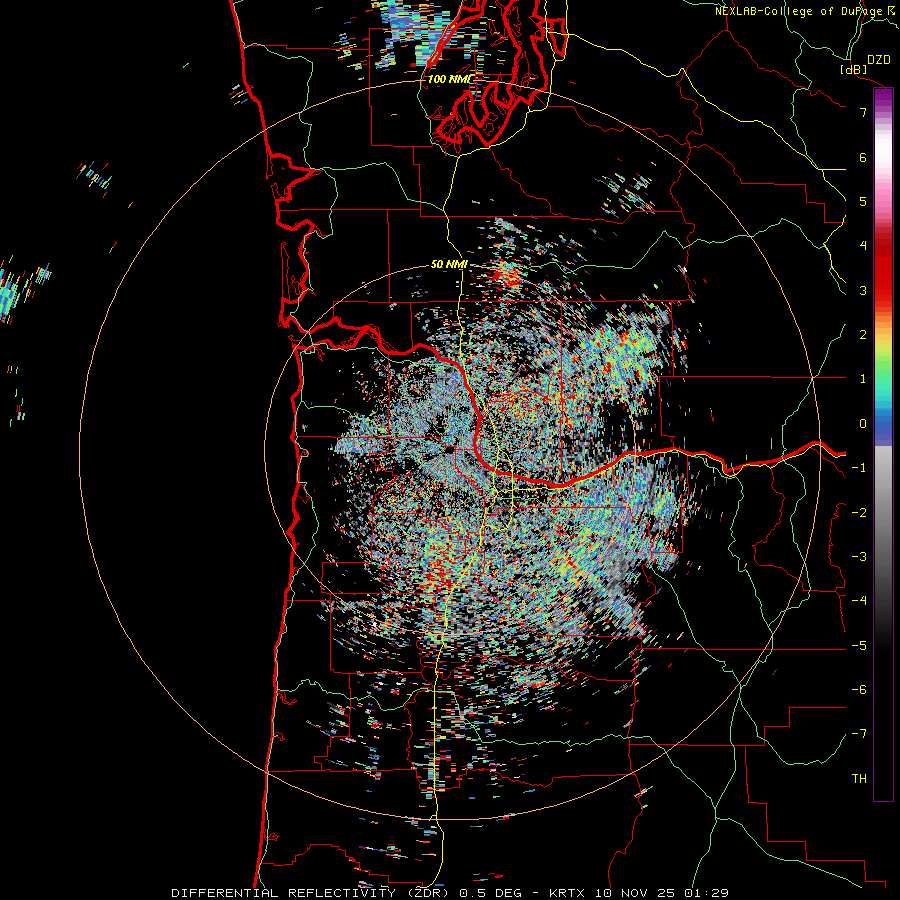This screenshot has height=900, width=900.
Task: Select the -1 value on the dB scale
Action: point(859,468)
